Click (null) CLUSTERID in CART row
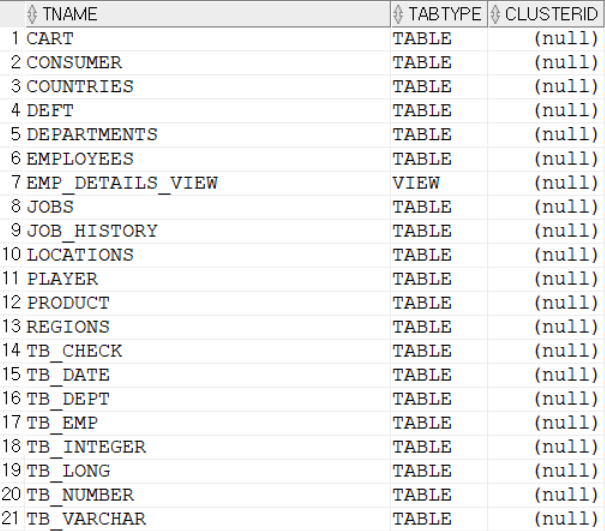Viewport: 605px width, 531px height. tap(546, 39)
